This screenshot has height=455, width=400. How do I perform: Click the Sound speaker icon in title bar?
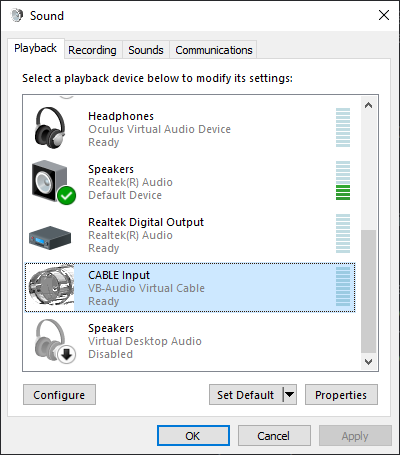(17, 15)
